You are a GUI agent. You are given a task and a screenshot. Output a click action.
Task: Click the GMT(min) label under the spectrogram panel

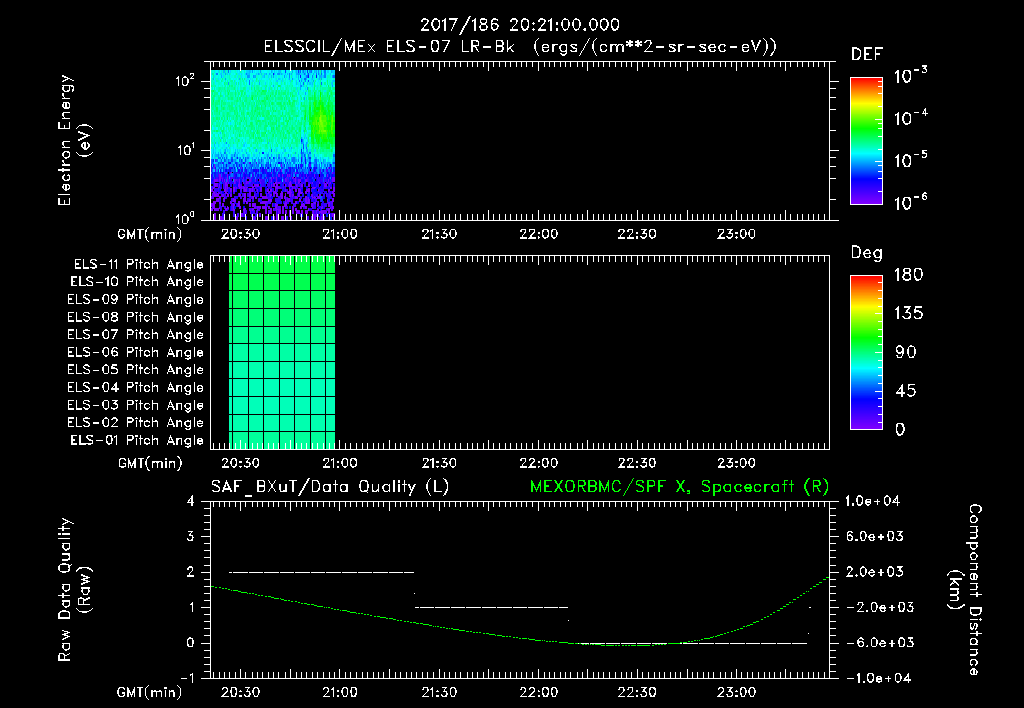pyautogui.click(x=150, y=234)
